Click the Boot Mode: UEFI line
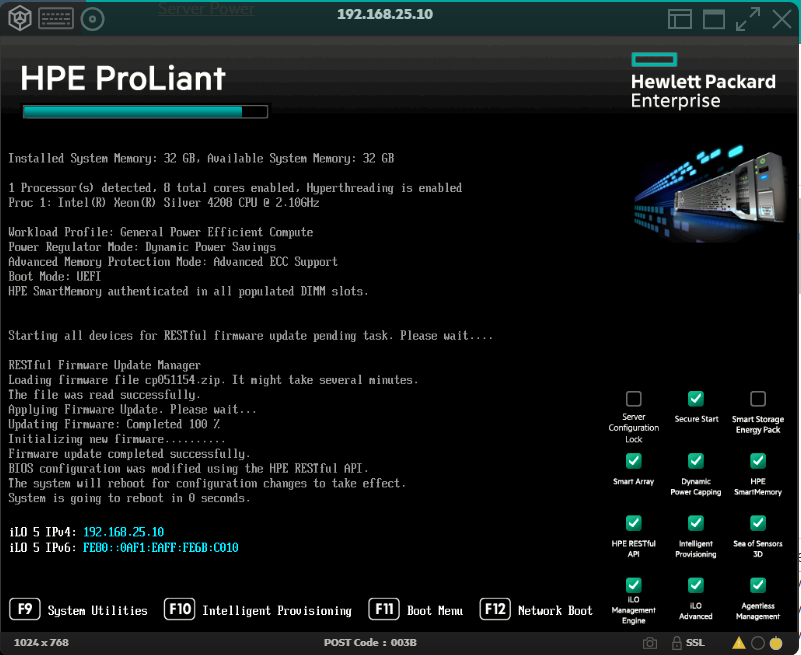 (55, 276)
